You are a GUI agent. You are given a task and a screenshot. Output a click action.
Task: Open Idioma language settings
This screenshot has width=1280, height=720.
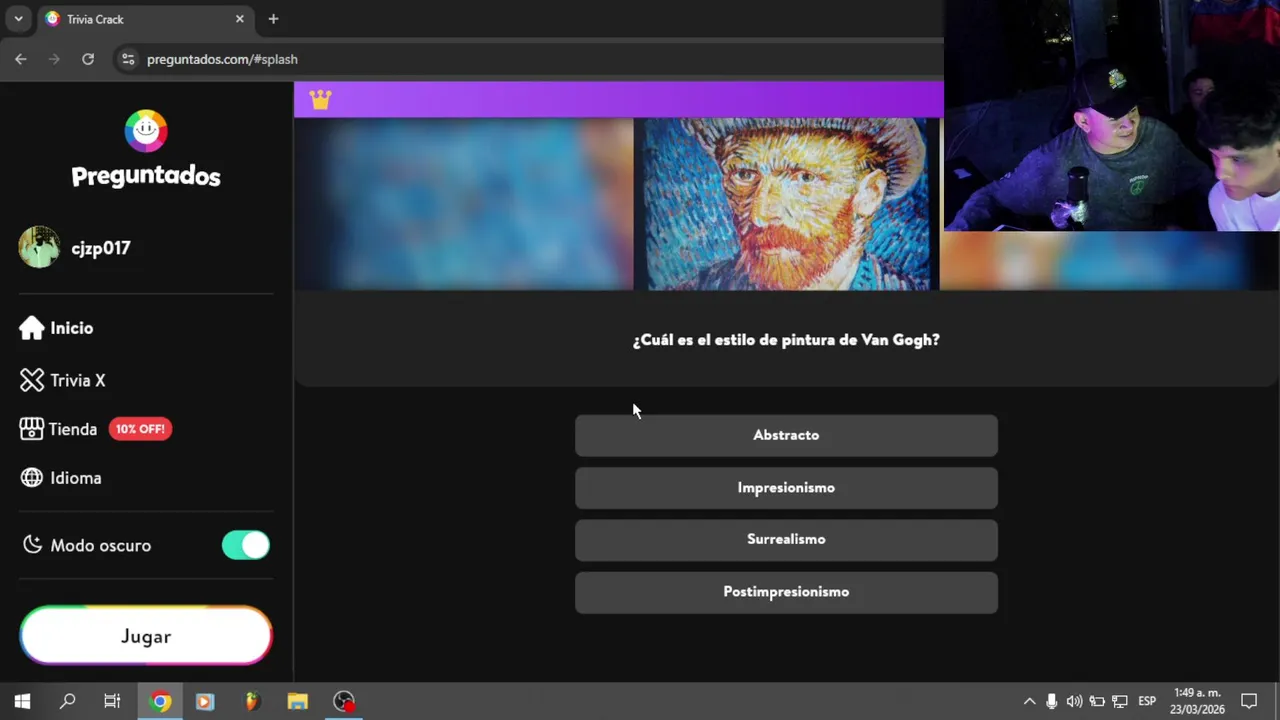point(60,478)
